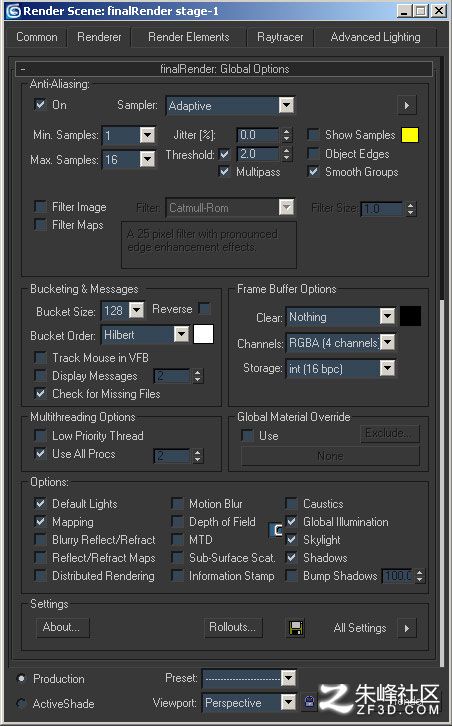Select the Production radio button
Viewport: 452px width, 726px height.
(x=21, y=678)
